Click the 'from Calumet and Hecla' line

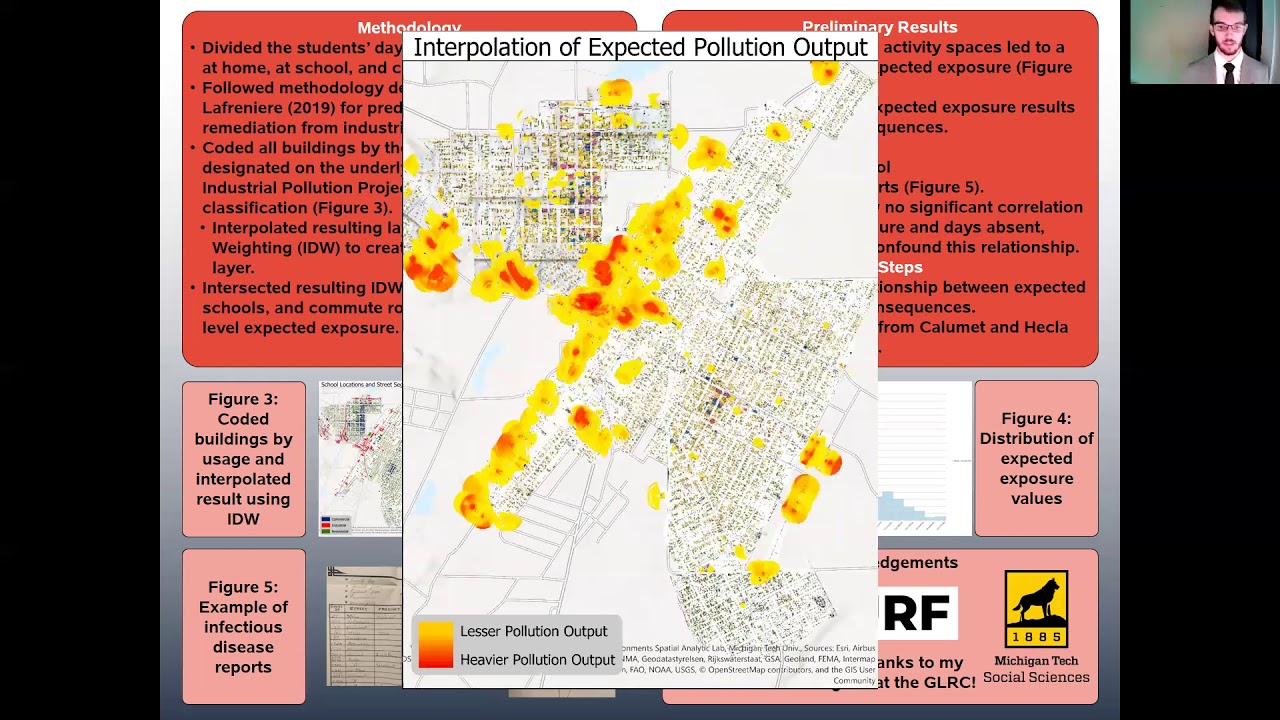coord(973,327)
